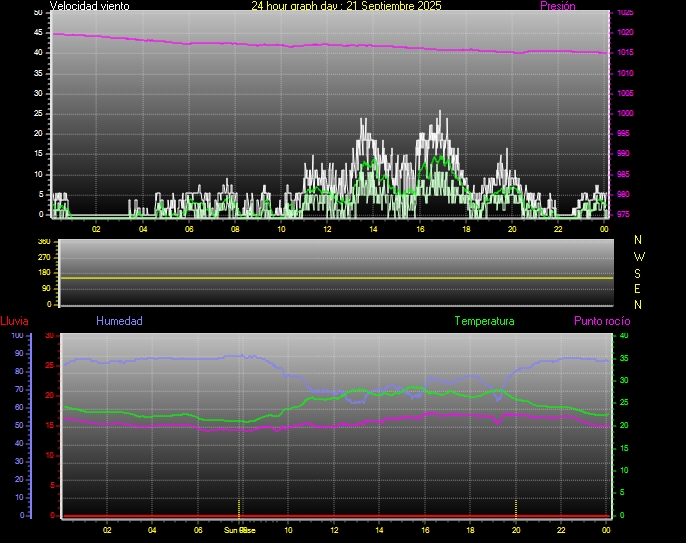The width and height of the screenshot is (686, 543).
Task: Click the Presión legend label
Action: 557,6
